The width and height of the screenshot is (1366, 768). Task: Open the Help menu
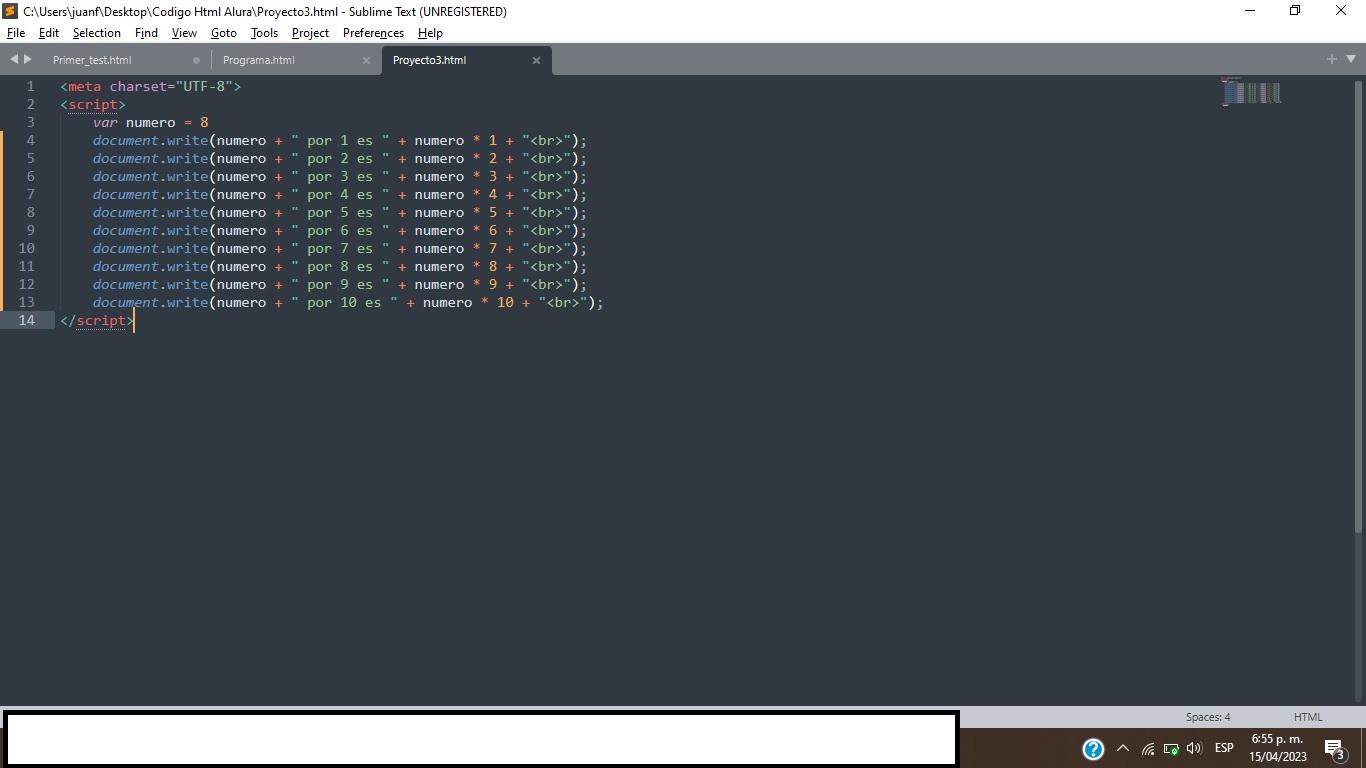coord(430,33)
